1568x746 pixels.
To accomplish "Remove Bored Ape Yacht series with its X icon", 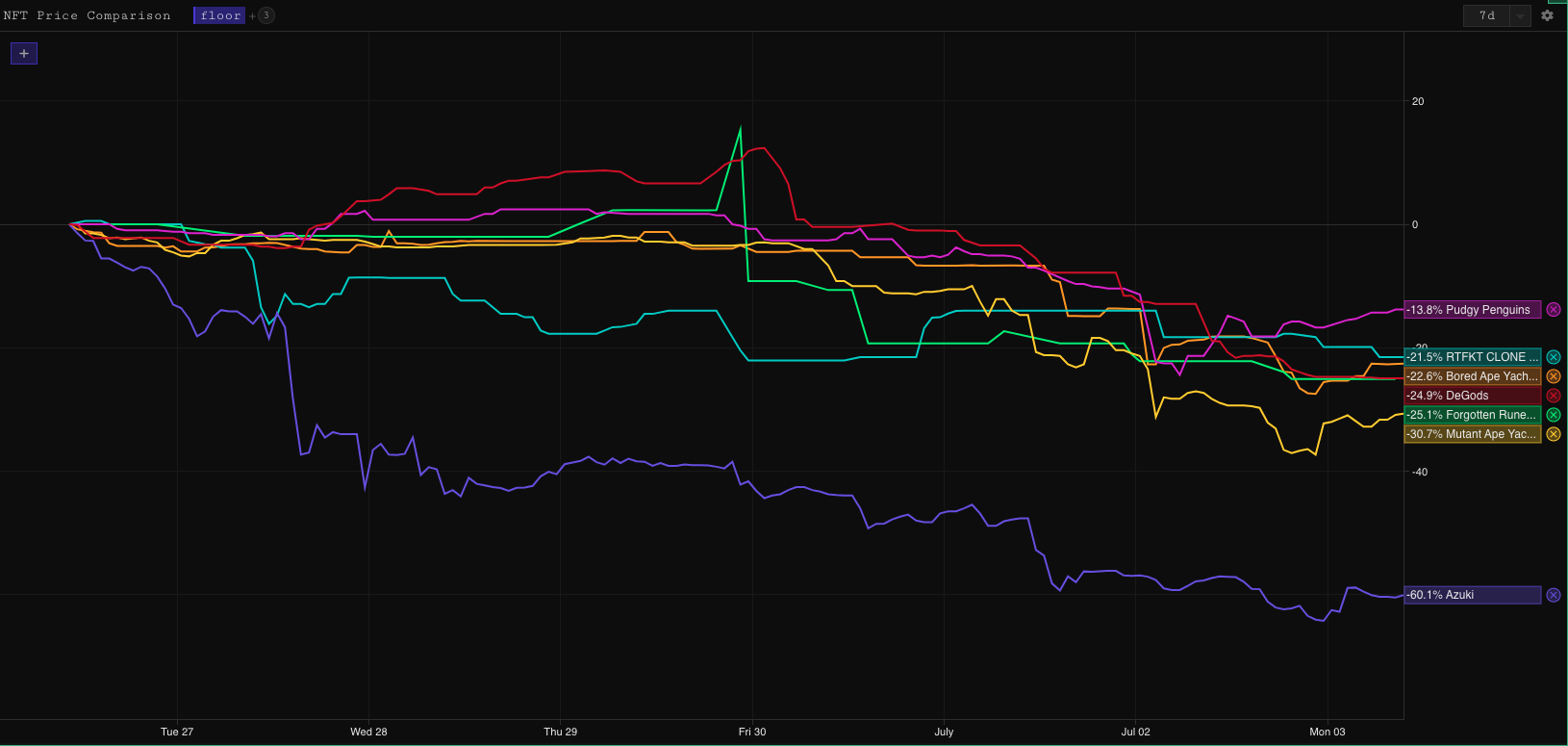I will tap(1554, 376).
